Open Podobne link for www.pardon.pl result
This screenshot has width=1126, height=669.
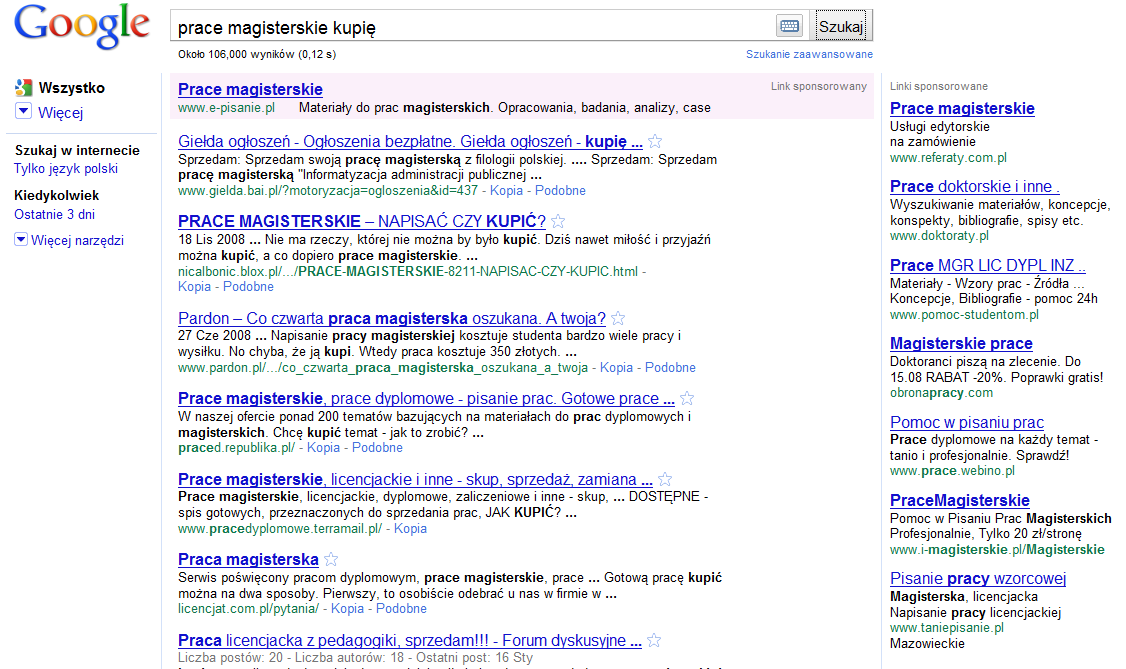[670, 368]
